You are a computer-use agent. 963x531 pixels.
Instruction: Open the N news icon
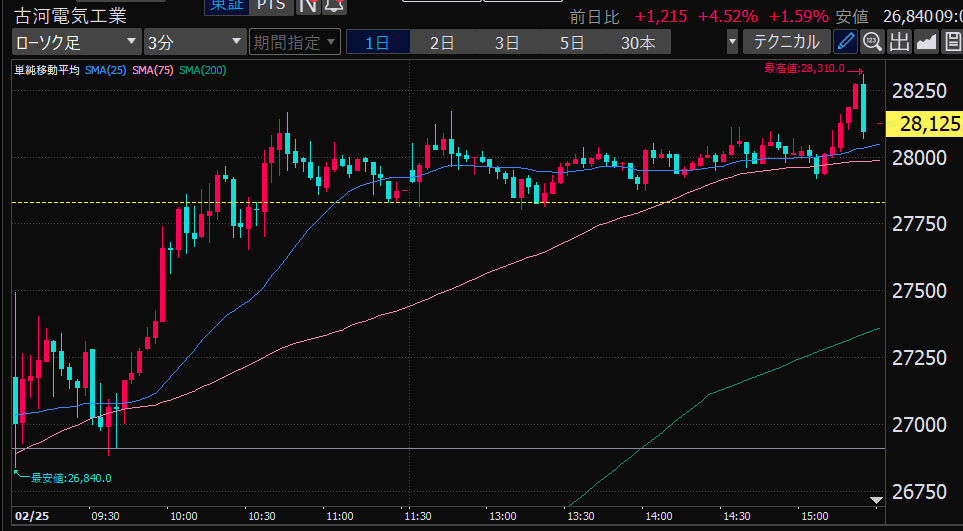click(x=308, y=5)
